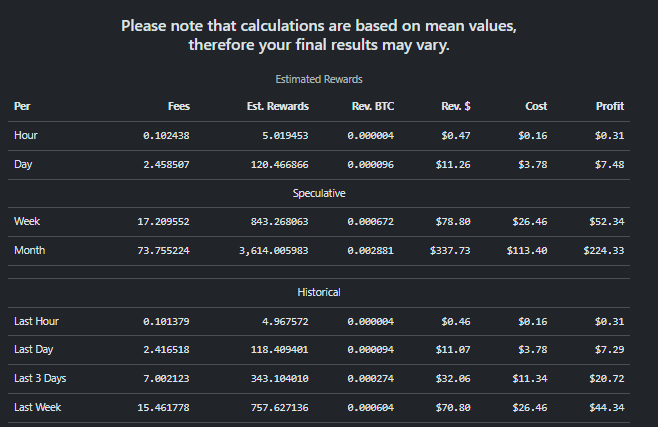This screenshot has height=427, width=658.
Task: Click Month est. rewards 3,614.005983
Action: pyautogui.click(x=274, y=250)
